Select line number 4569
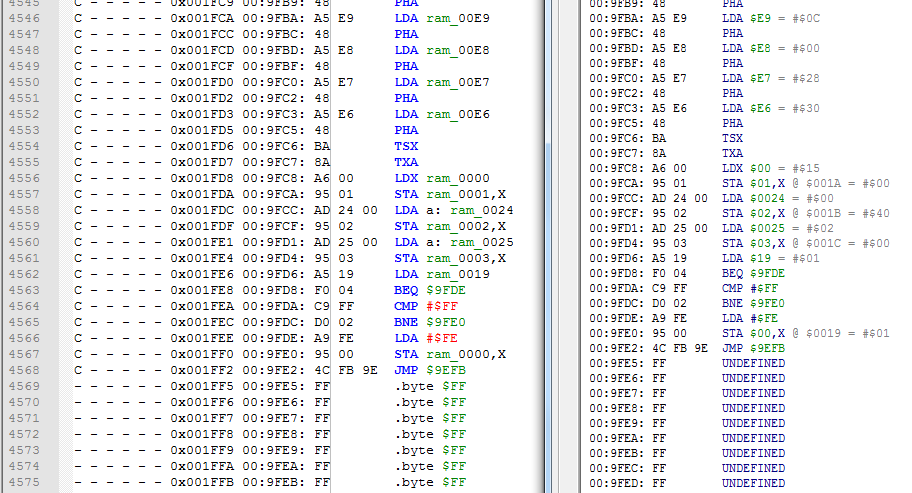This screenshot has width=912, height=493. tap(24, 386)
